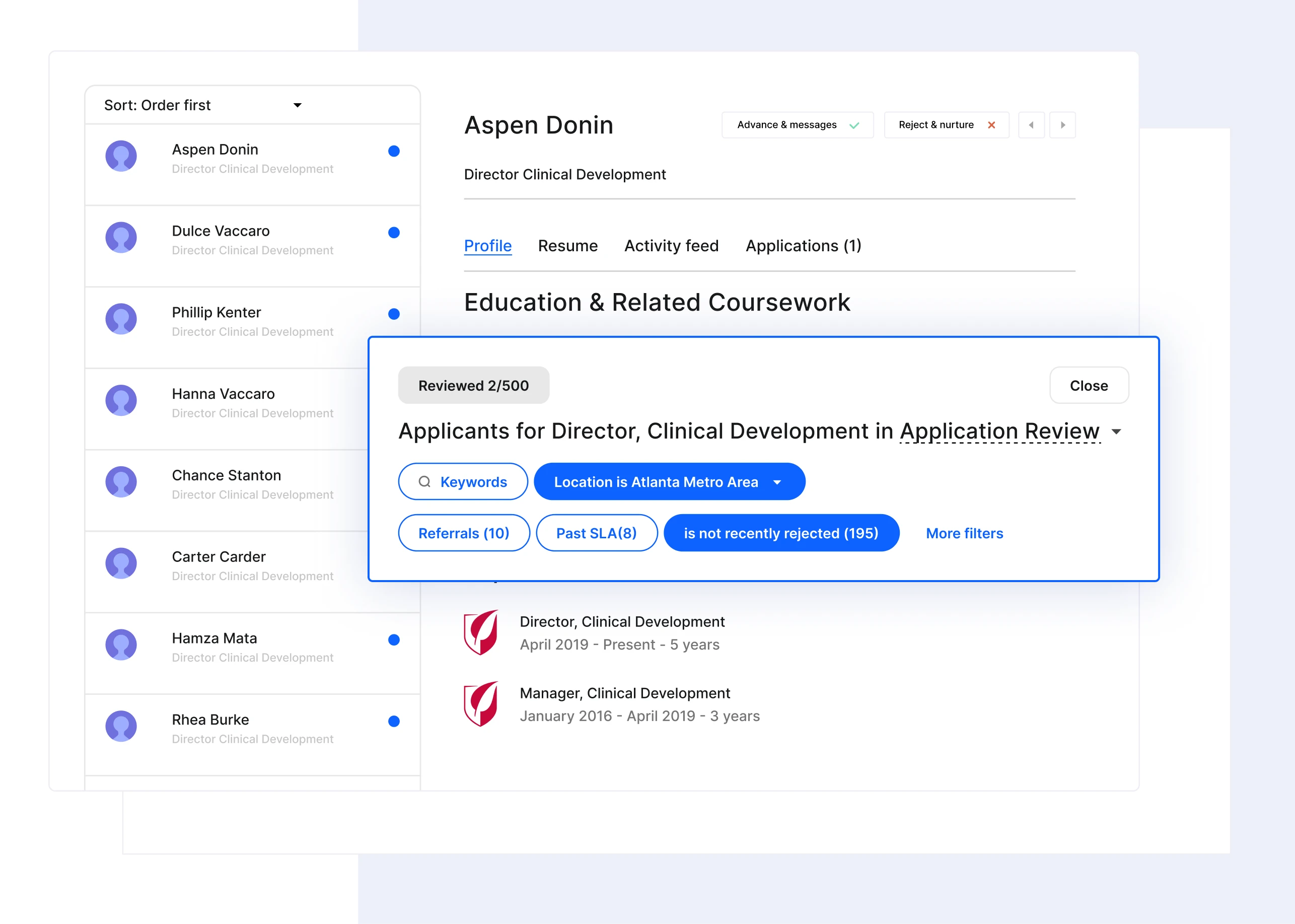The image size is (1295, 924).
Task: Click the Advance & messages checkmark icon
Action: pyautogui.click(x=854, y=125)
